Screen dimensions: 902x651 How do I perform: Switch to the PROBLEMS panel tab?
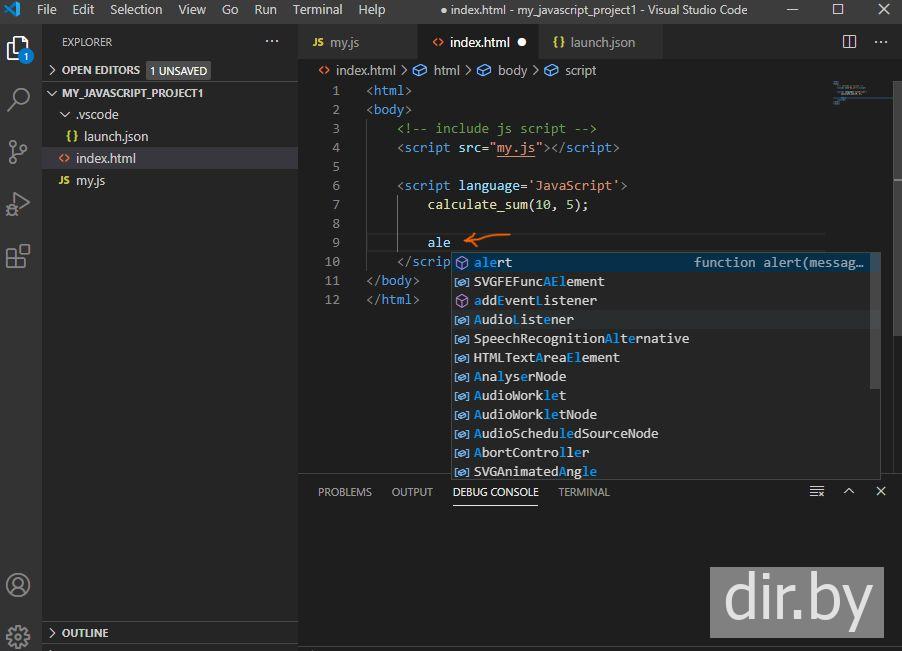[344, 492]
